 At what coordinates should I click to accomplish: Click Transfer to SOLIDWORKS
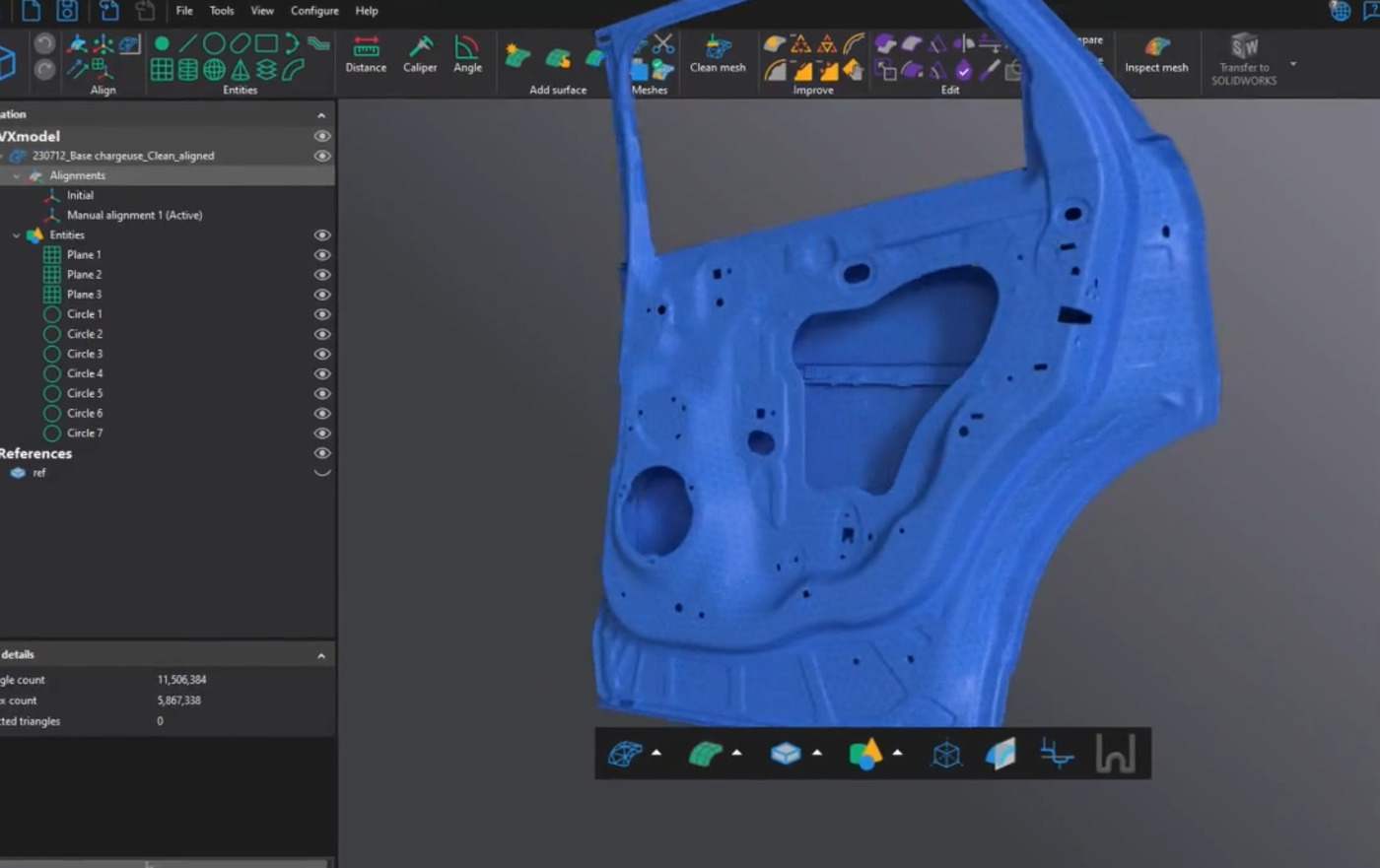(x=1244, y=59)
